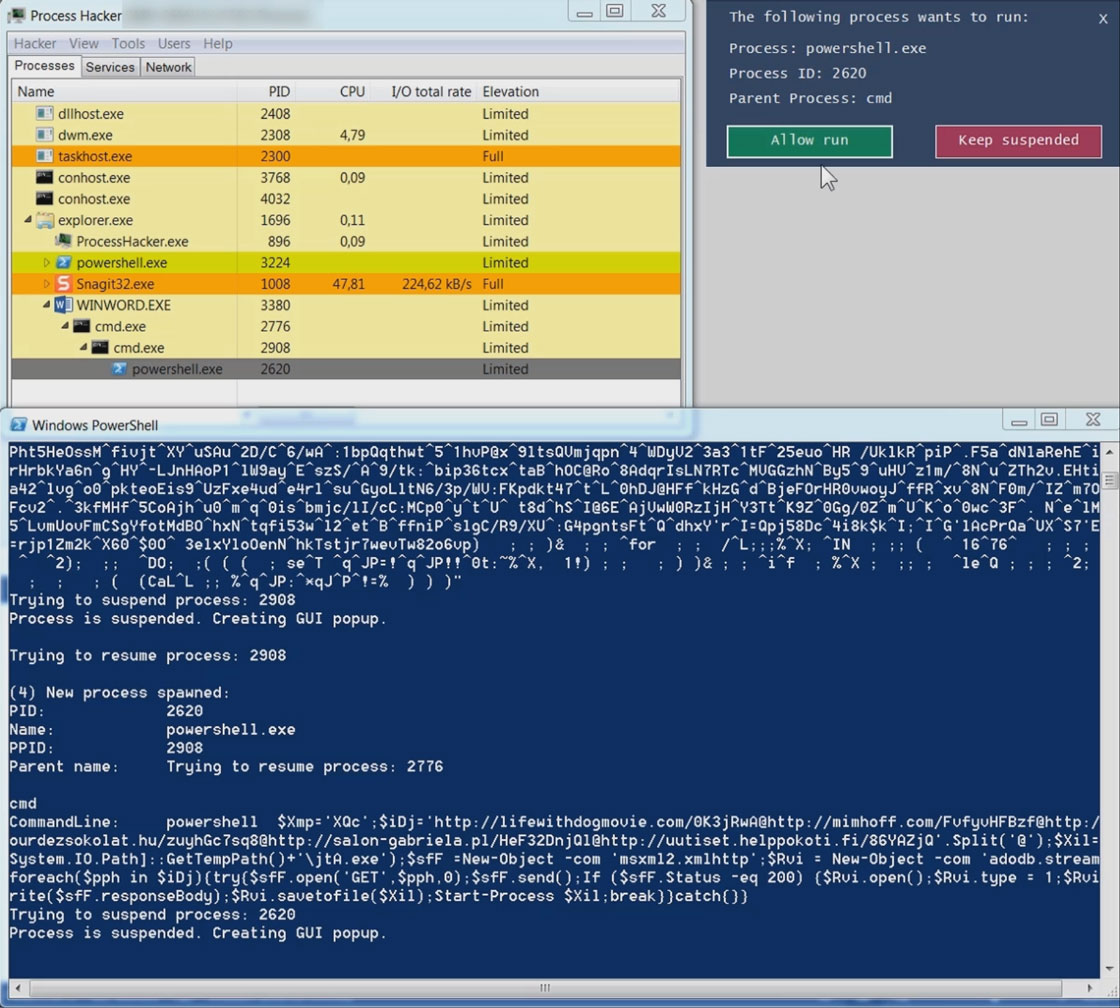Click the dllhost.exe process icon
1120x1008 pixels.
point(44,114)
